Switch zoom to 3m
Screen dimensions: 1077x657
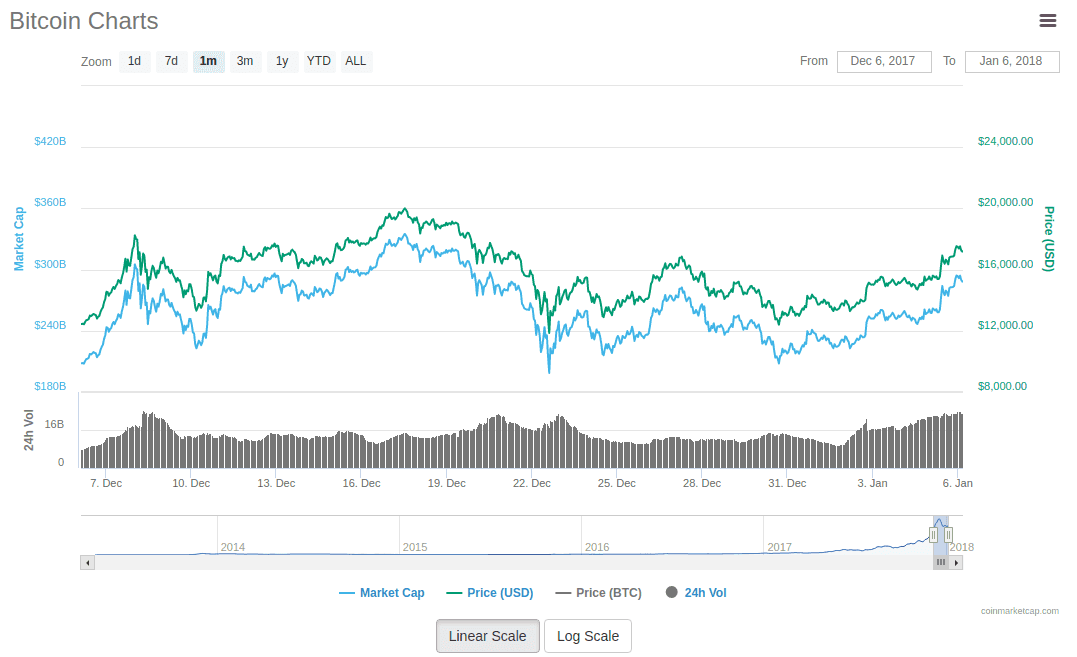[245, 62]
